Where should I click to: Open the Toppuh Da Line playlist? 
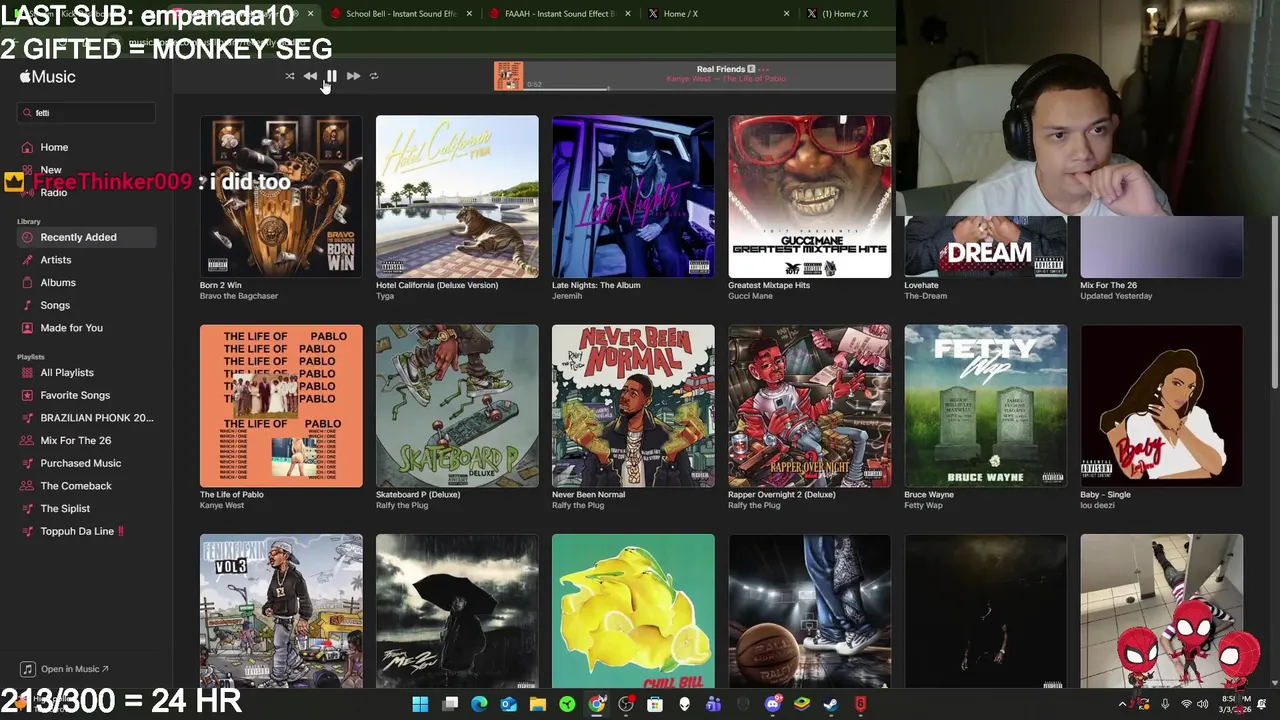[x=82, y=531]
